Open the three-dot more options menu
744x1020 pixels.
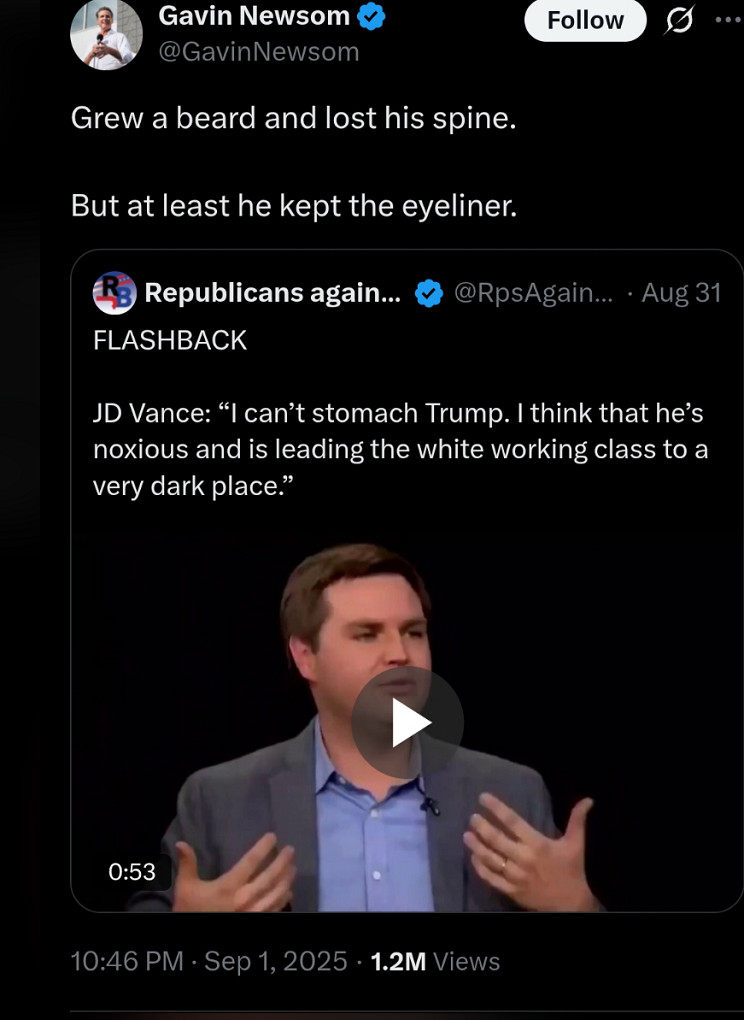pos(730,20)
